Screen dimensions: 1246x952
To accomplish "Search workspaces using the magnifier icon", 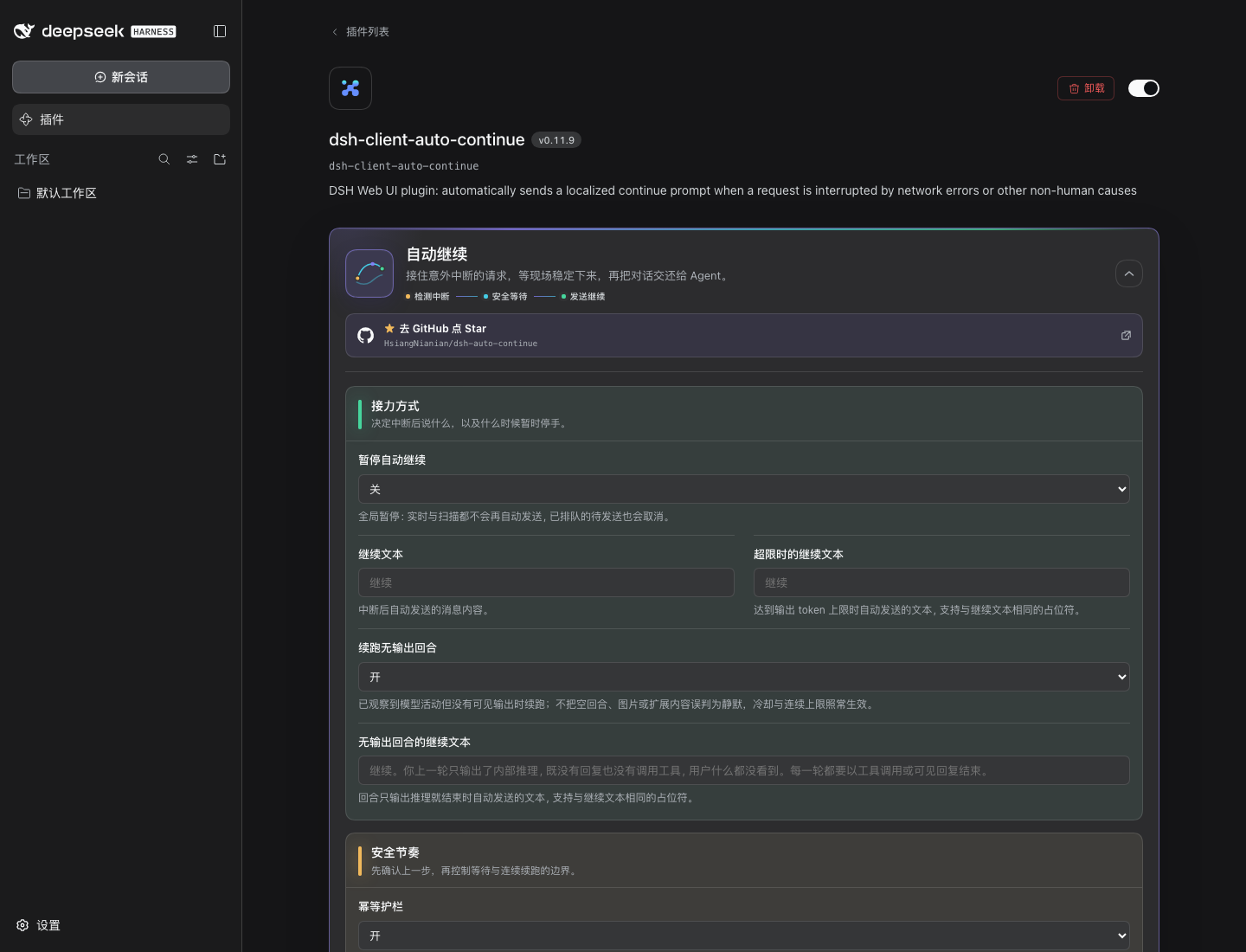I will pos(164,159).
